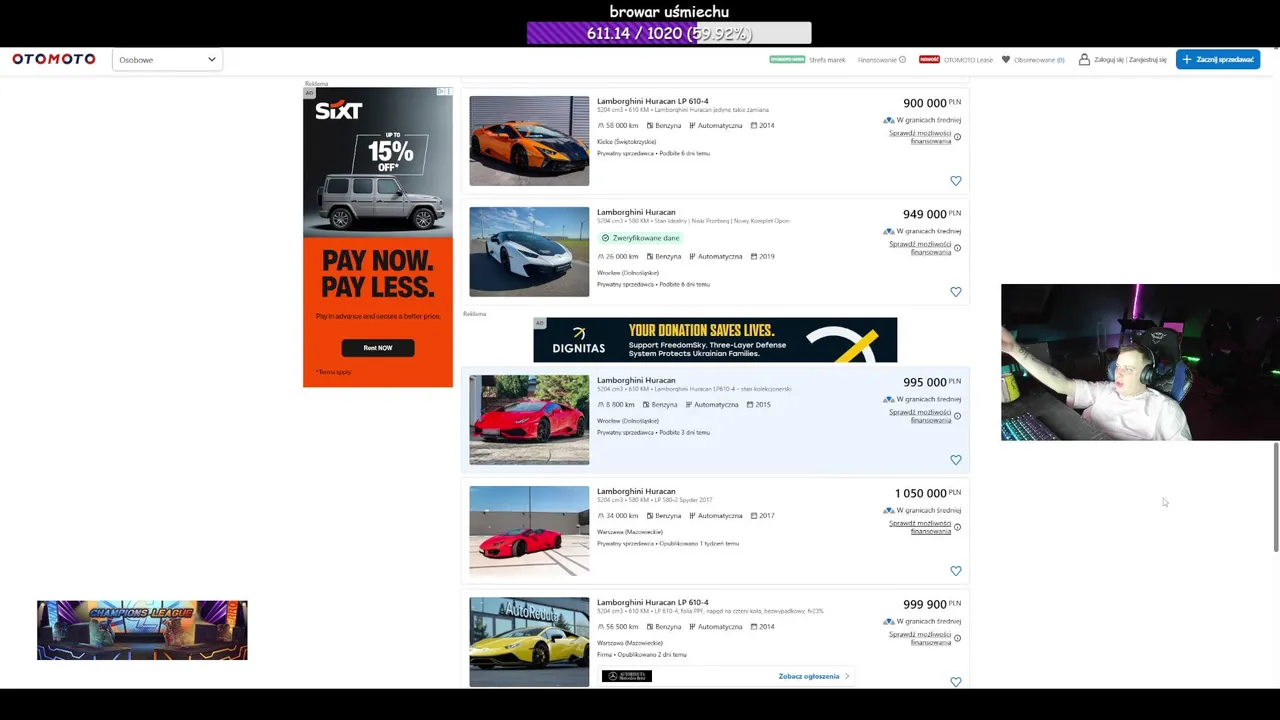Click Sprawdź możliwości finansowania for 1 050 000 listing
1280x720 pixels.
point(920,527)
